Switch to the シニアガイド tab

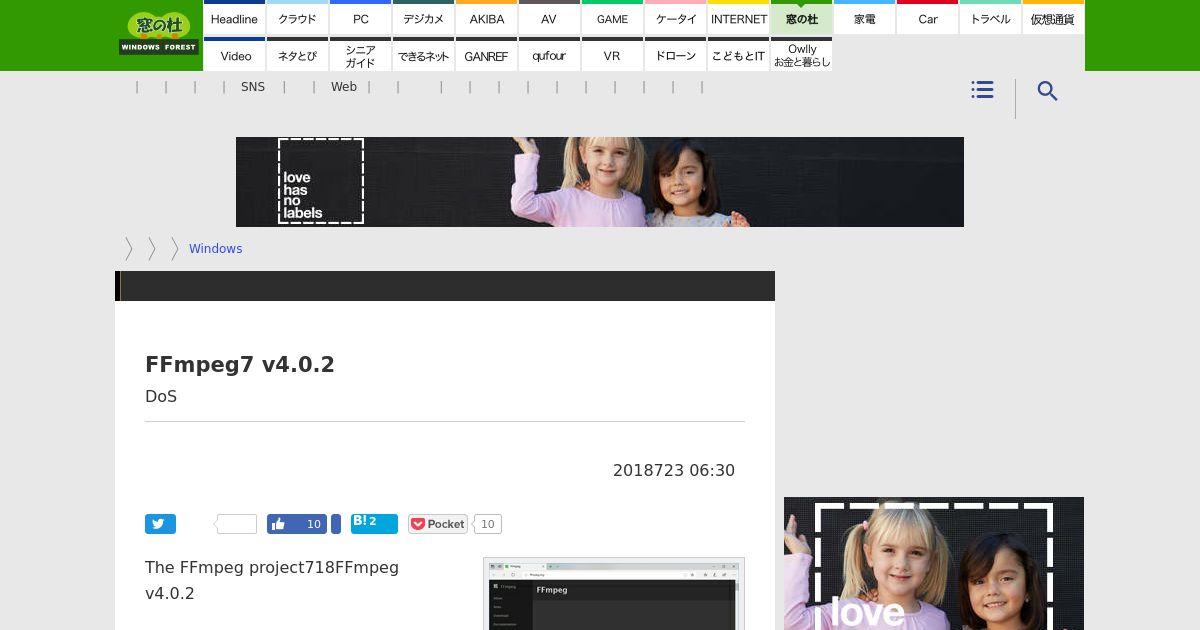point(360,55)
